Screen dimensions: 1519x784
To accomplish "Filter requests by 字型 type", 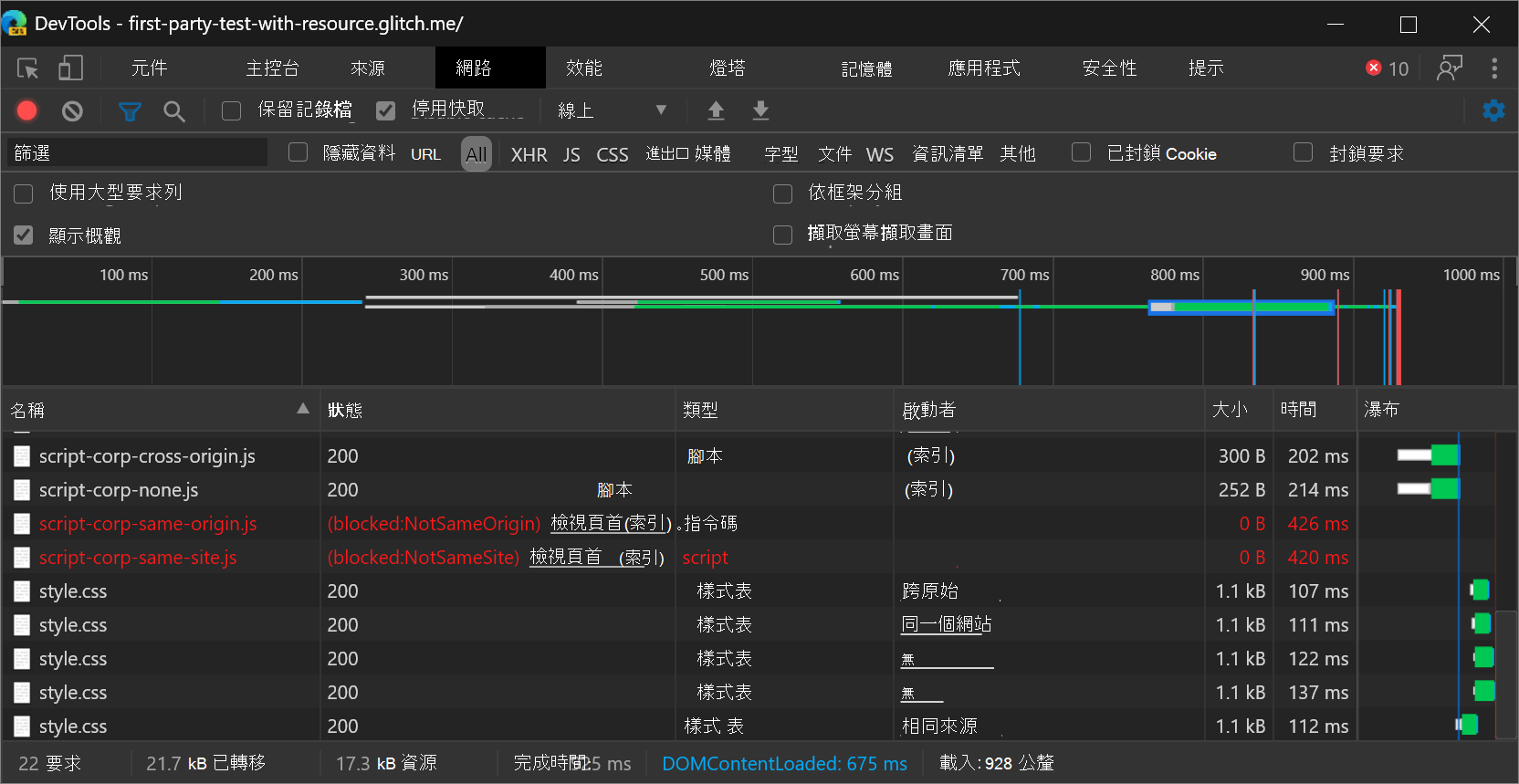I will tap(781, 154).
